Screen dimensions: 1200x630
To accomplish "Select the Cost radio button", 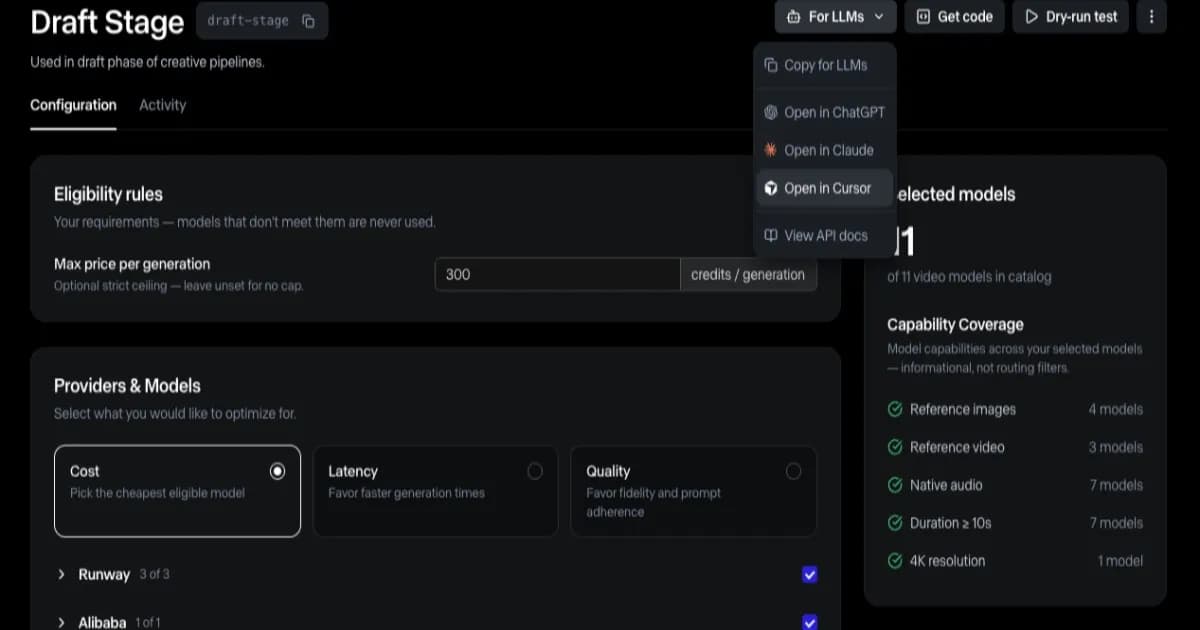I will coord(277,471).
